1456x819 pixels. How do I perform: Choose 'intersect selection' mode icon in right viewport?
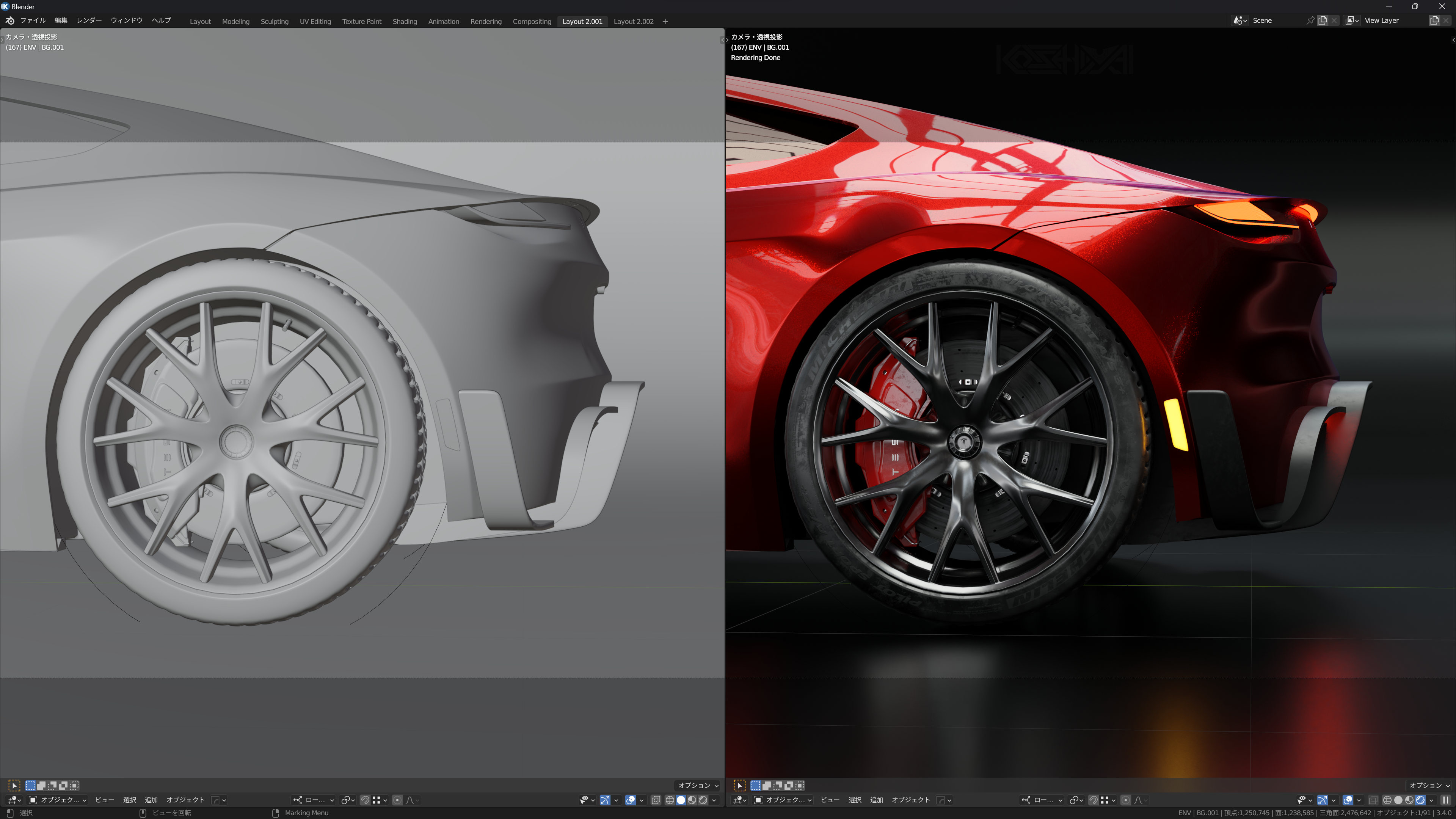coord(799,785)
